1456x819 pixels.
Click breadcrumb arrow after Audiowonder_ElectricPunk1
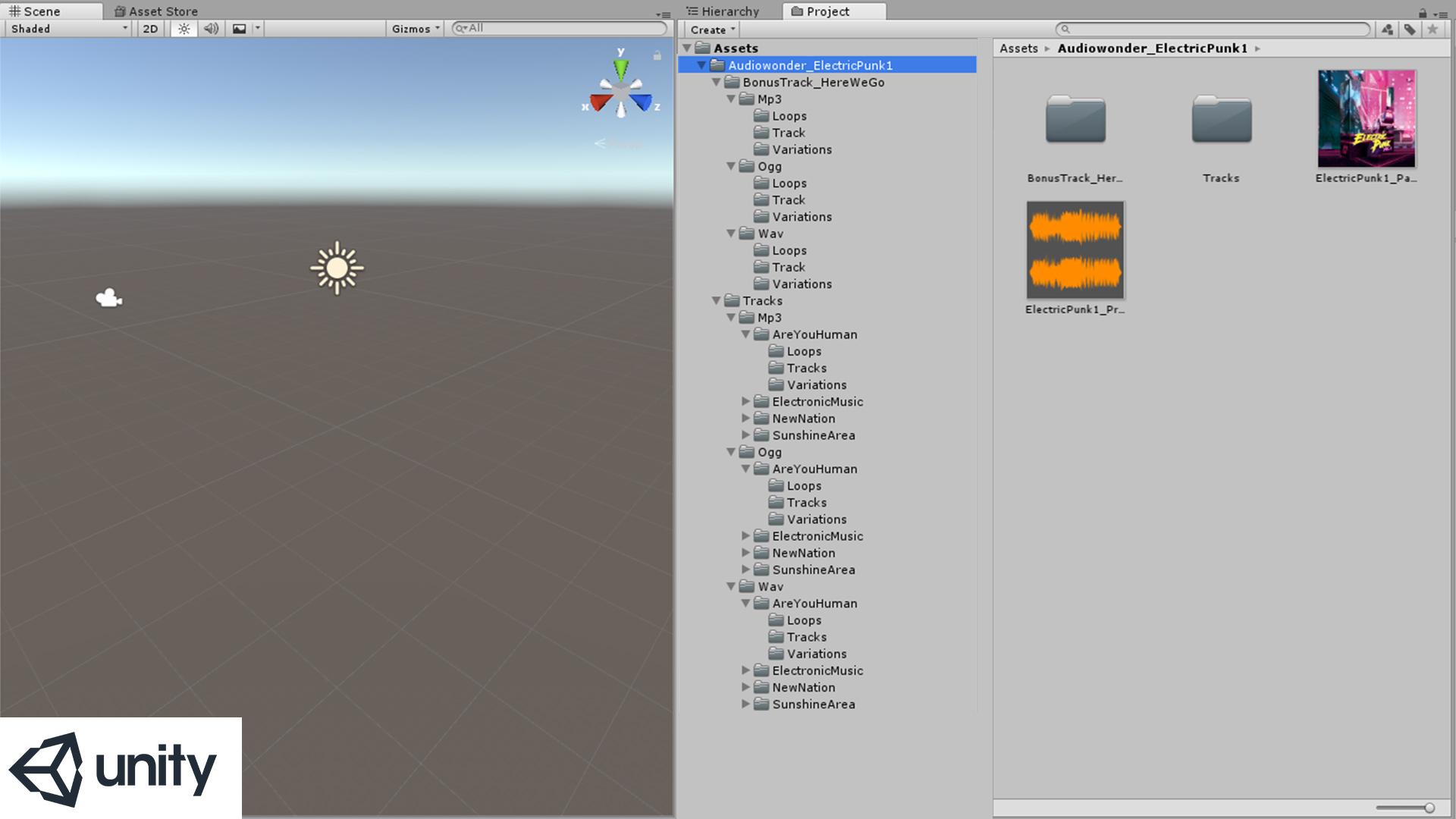coord(1257,49)
